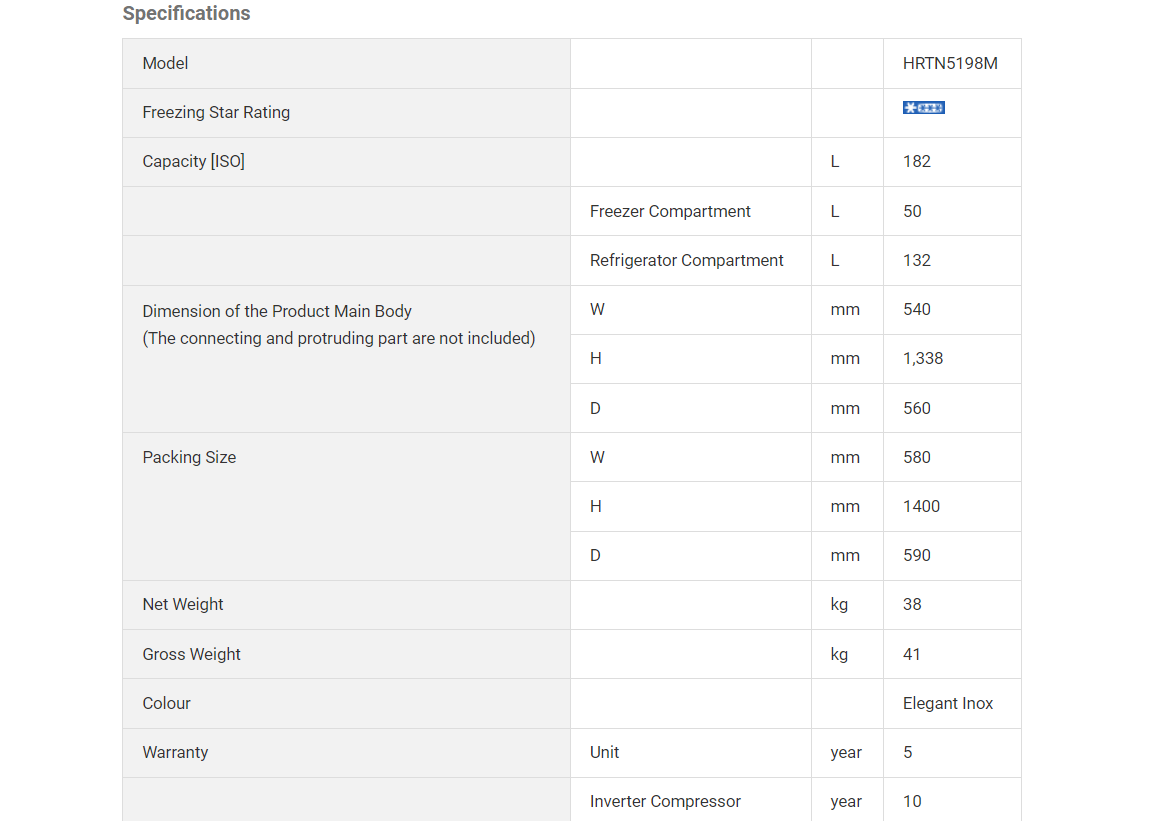Viewport: 1152px width, 821px height.
Task: Click the Freezer Compartment cell
Action: [x=670, y=211]
